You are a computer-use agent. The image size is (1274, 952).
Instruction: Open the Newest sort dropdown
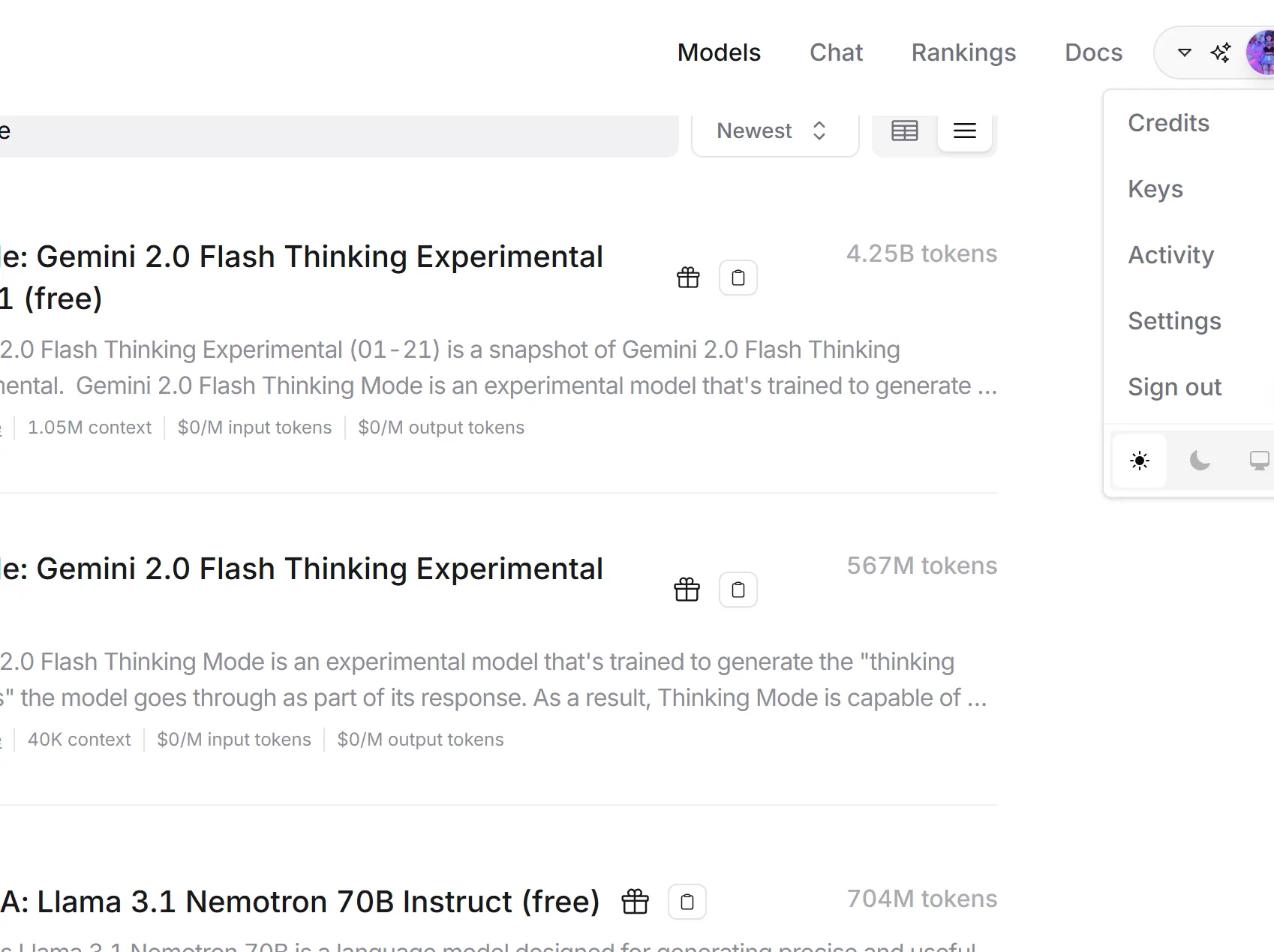[774, 131]
